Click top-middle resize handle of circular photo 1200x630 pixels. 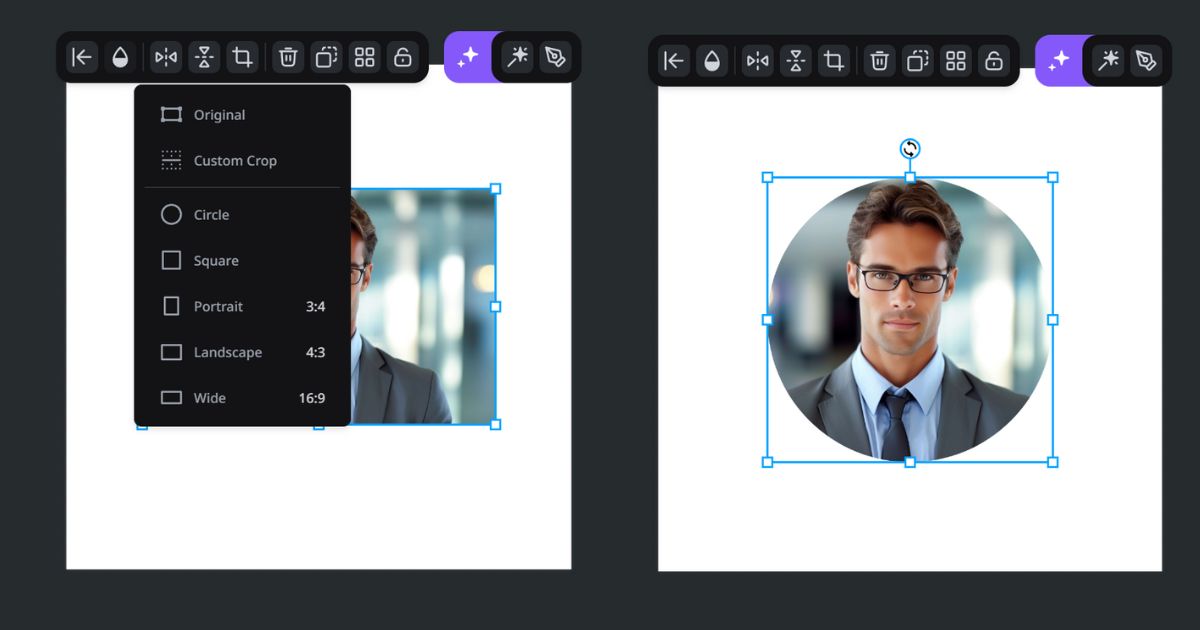point(910,177)
